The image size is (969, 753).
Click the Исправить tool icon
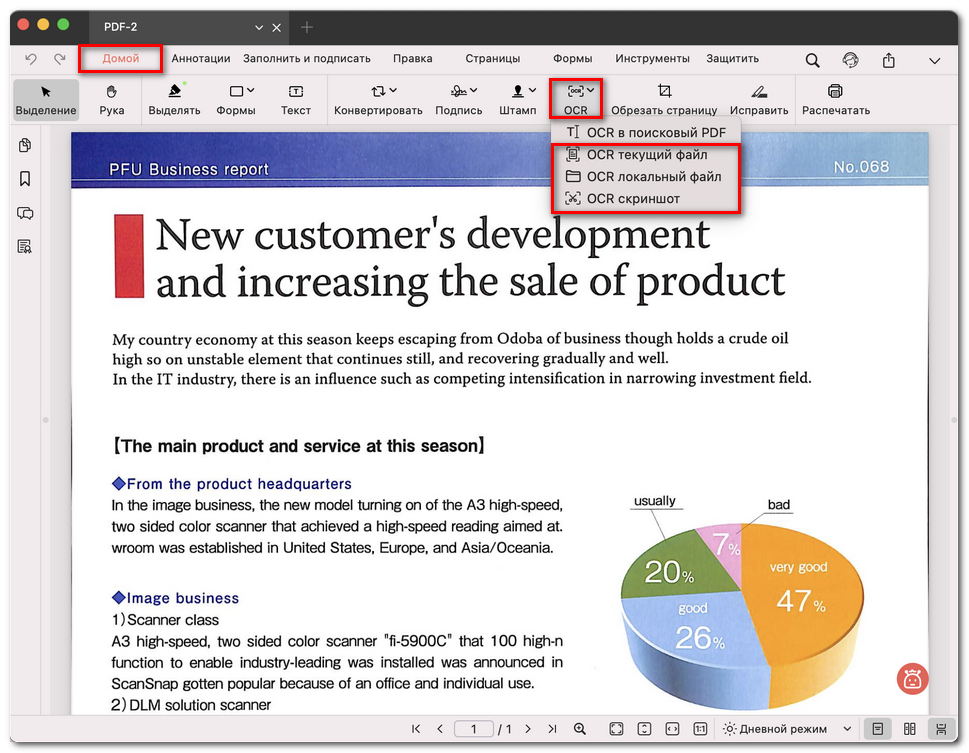pos(759,92)
